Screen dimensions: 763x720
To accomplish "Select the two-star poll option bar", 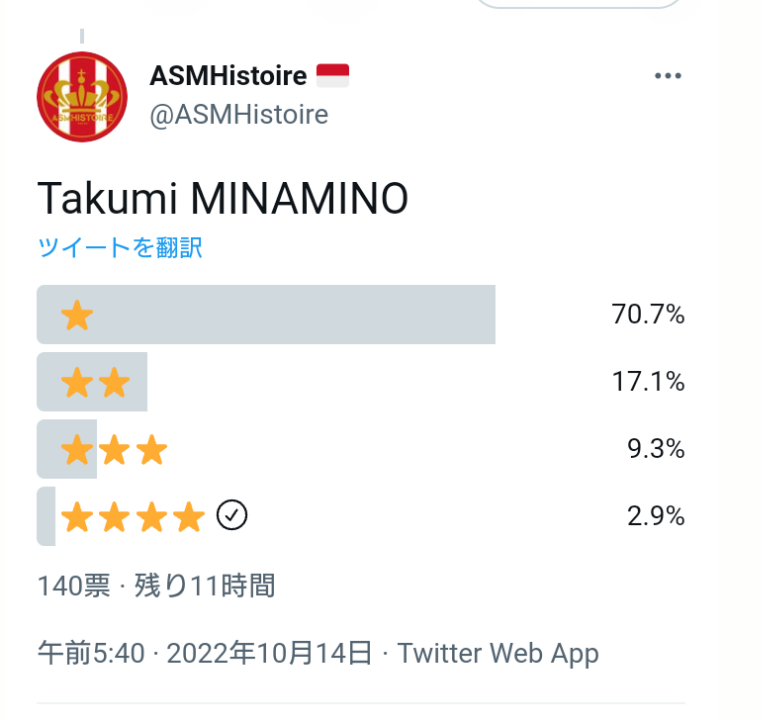I will tap(361, 381).
